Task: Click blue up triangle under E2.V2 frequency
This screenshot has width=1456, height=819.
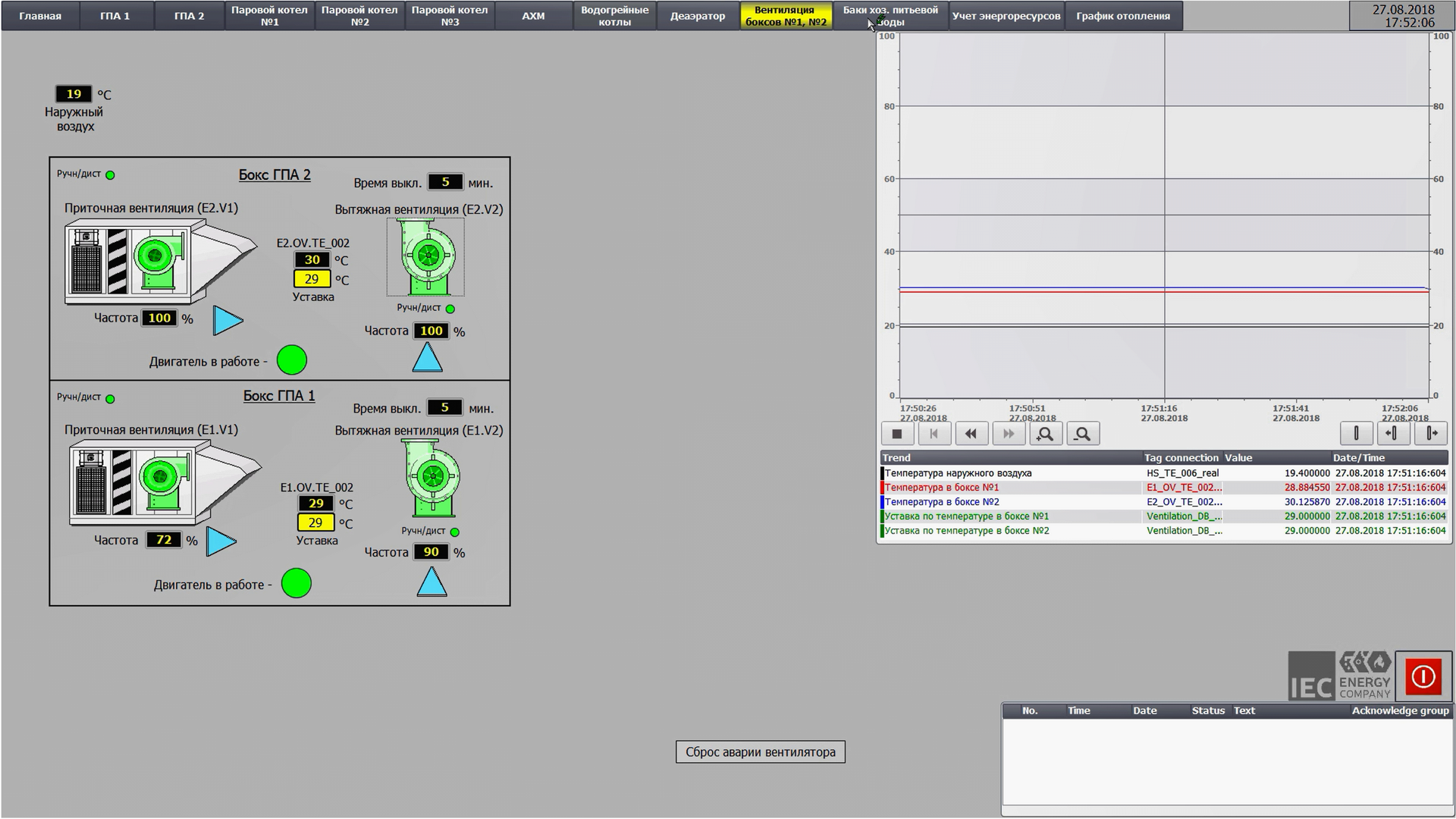Action: point(427,358)
